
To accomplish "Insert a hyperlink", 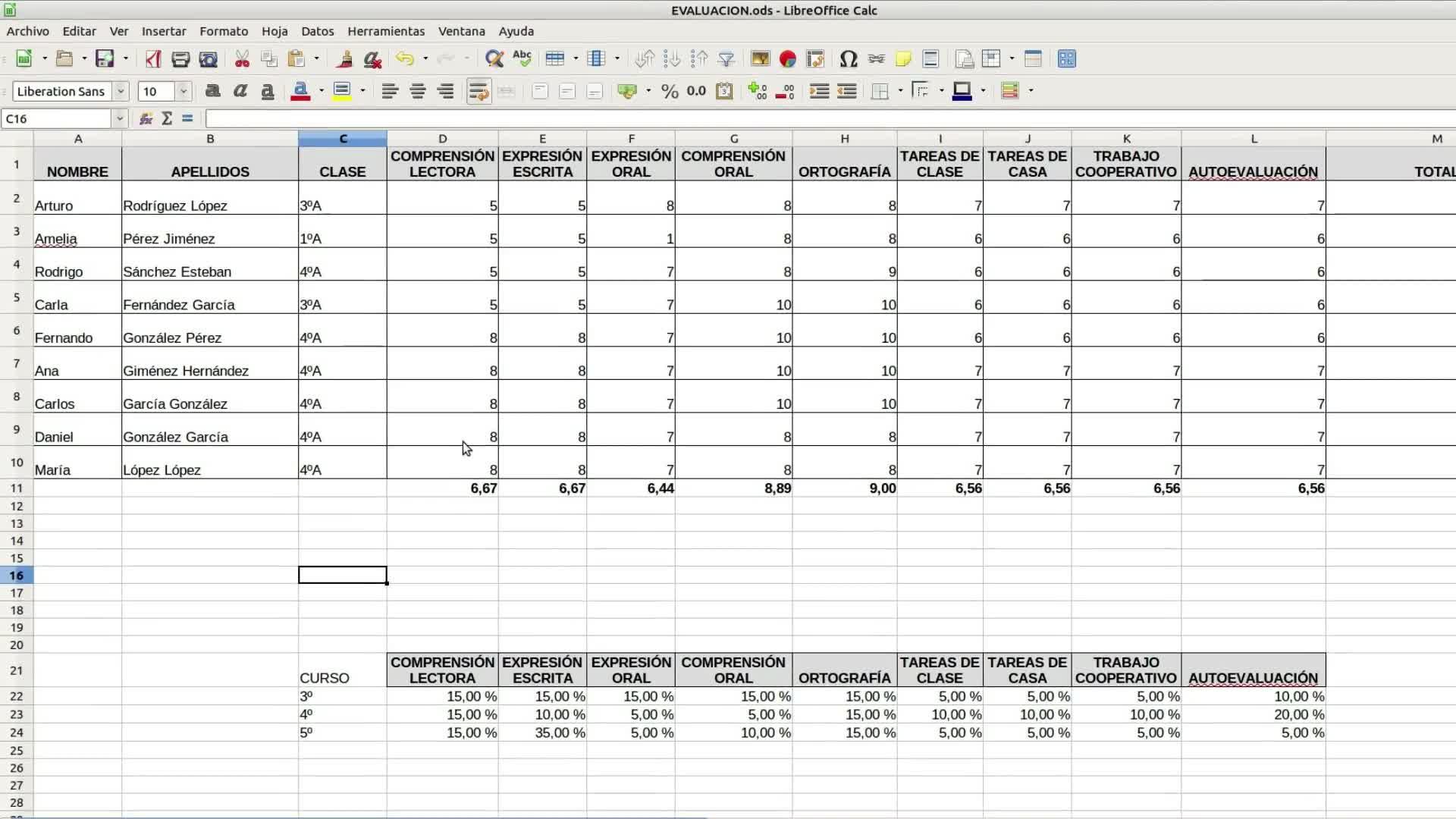I will (876, 59).
